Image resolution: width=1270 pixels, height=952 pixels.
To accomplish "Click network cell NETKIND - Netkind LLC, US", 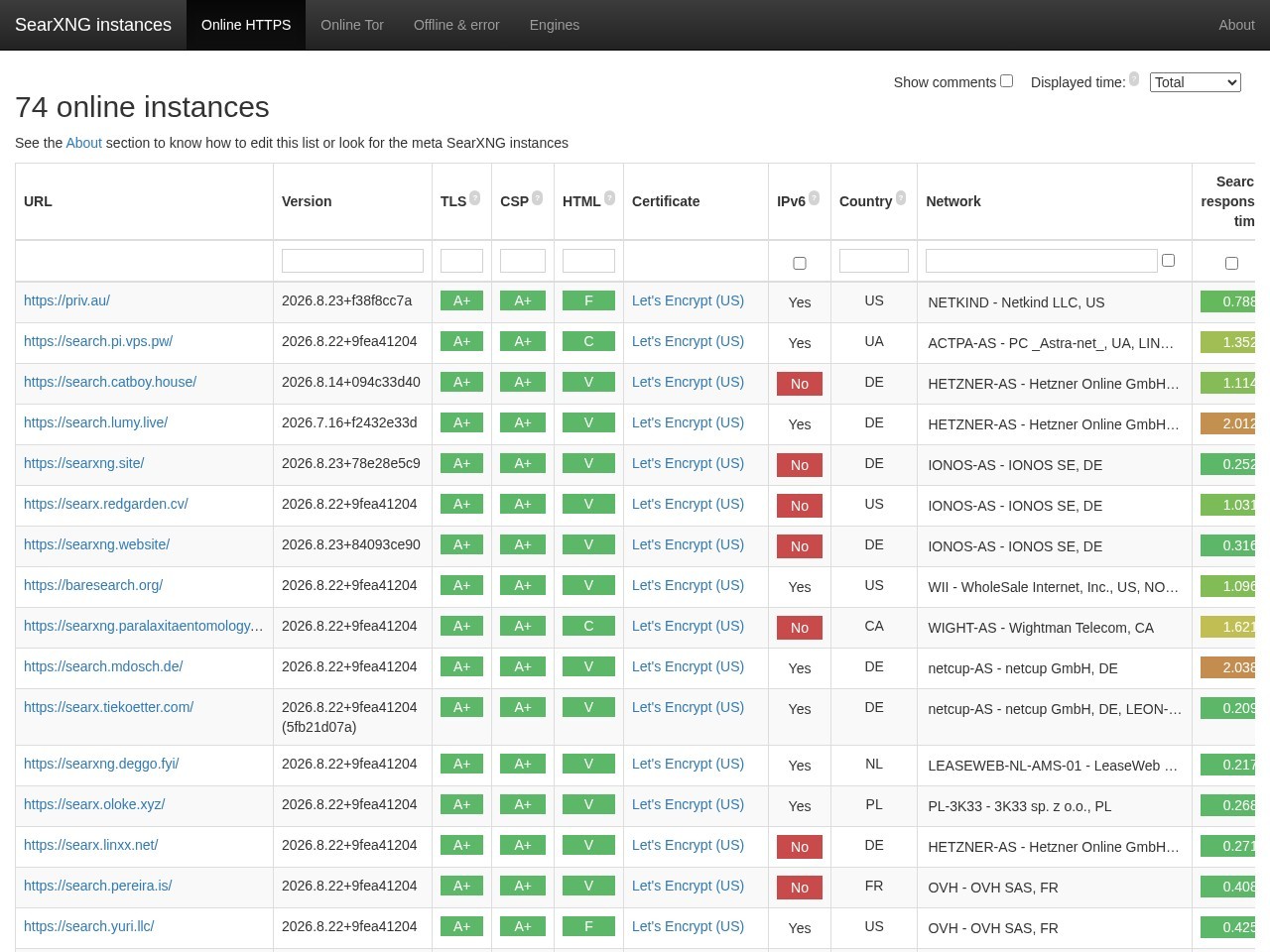I will (x=1016, y=302).
